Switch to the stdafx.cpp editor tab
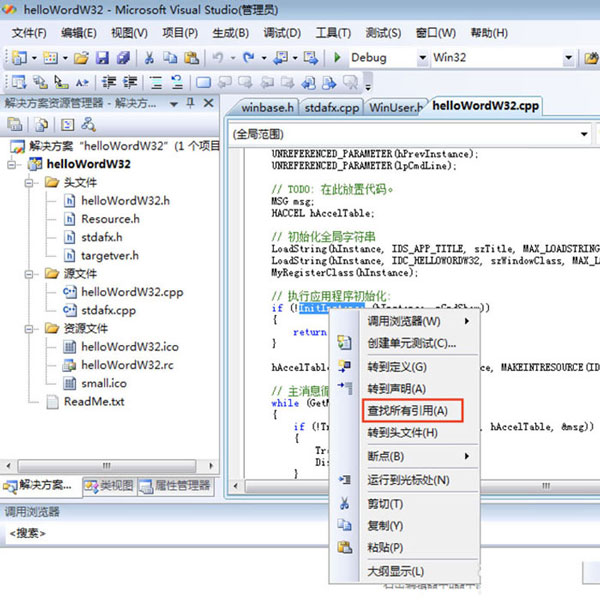The image size is (600, 607). [x=331, y=107]
